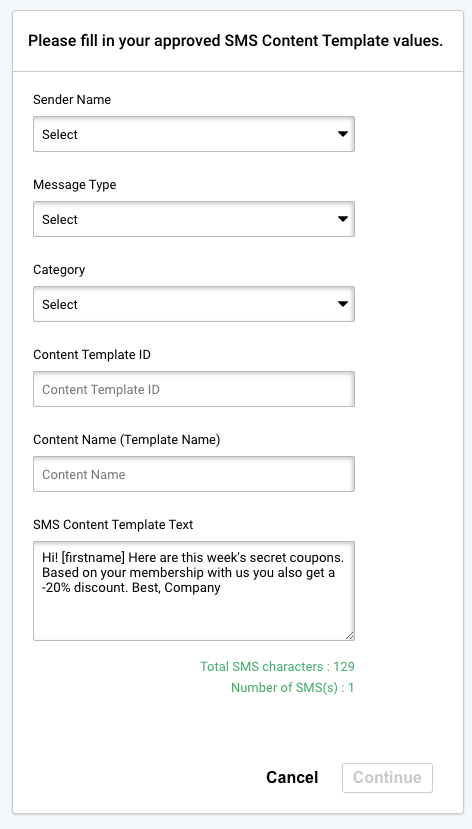Expand the Category select box
Image resolution: width=472 pixels, height=829 pixels.
pos(193,304)
